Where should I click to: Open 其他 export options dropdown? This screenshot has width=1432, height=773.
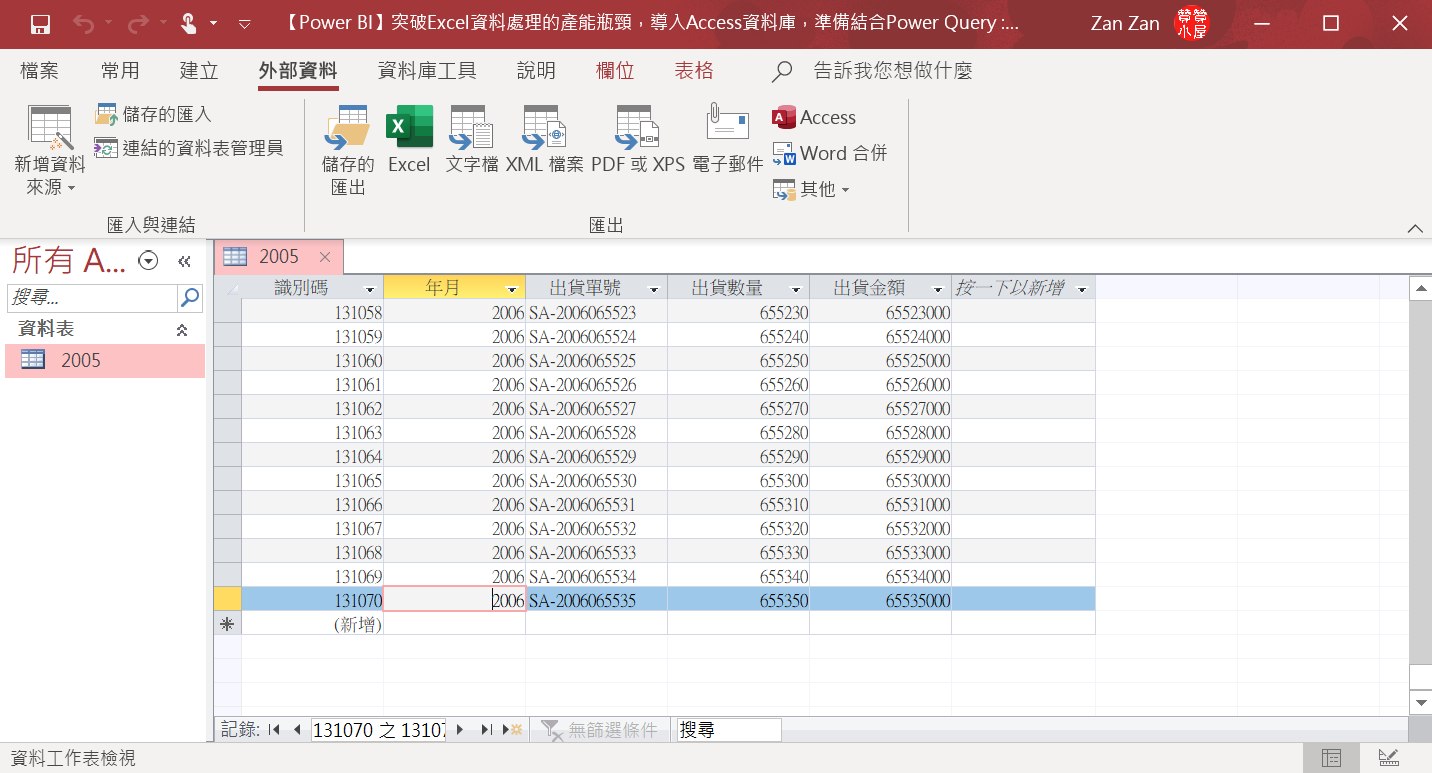coord(811,189)
